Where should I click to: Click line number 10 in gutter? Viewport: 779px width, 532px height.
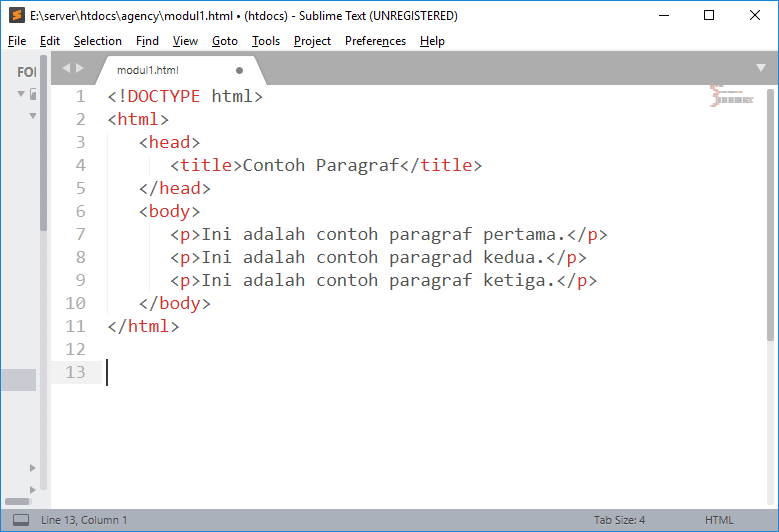coord(76,304)
